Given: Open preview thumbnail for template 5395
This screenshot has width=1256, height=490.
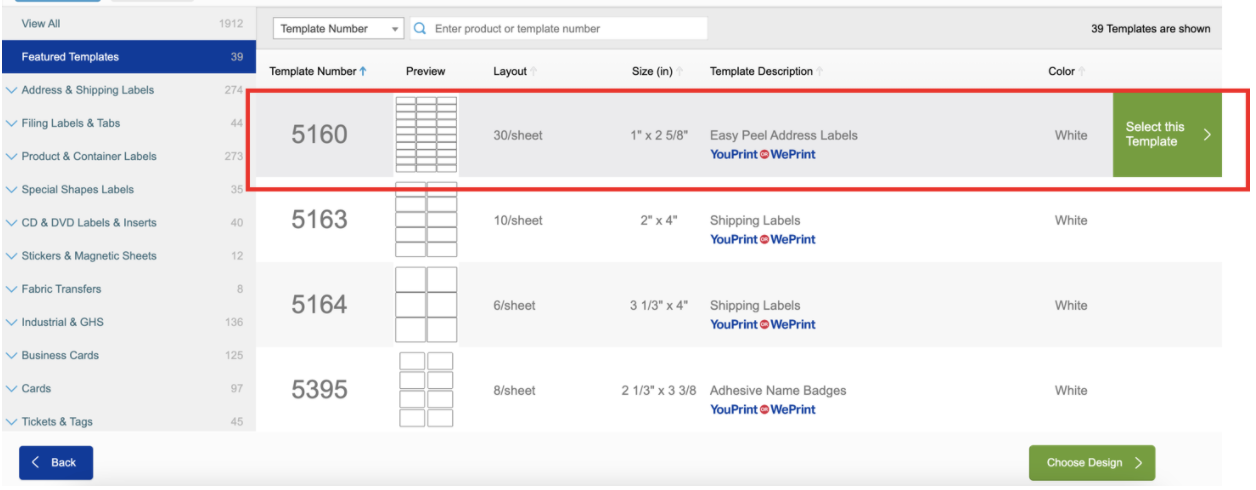Looking at the screenshot, I should [426, 390].
